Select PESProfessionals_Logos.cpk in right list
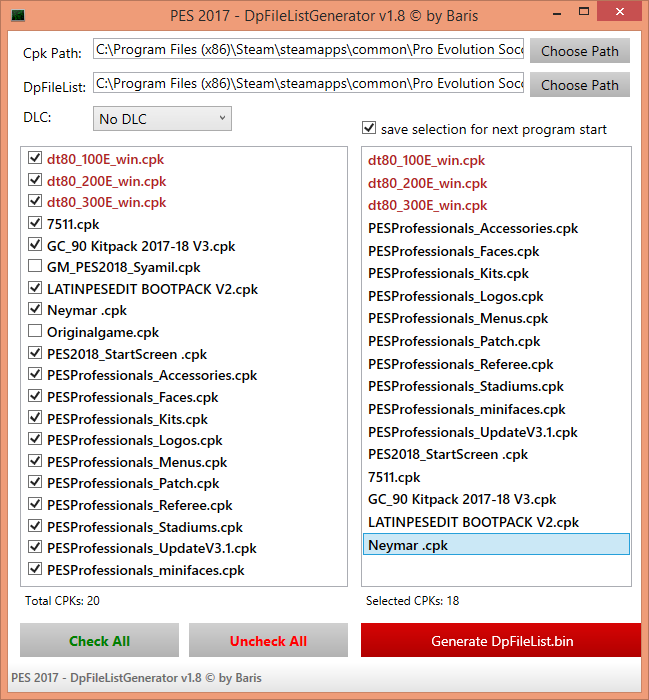The height and width of the screenshot is (700, 649). 496,296
